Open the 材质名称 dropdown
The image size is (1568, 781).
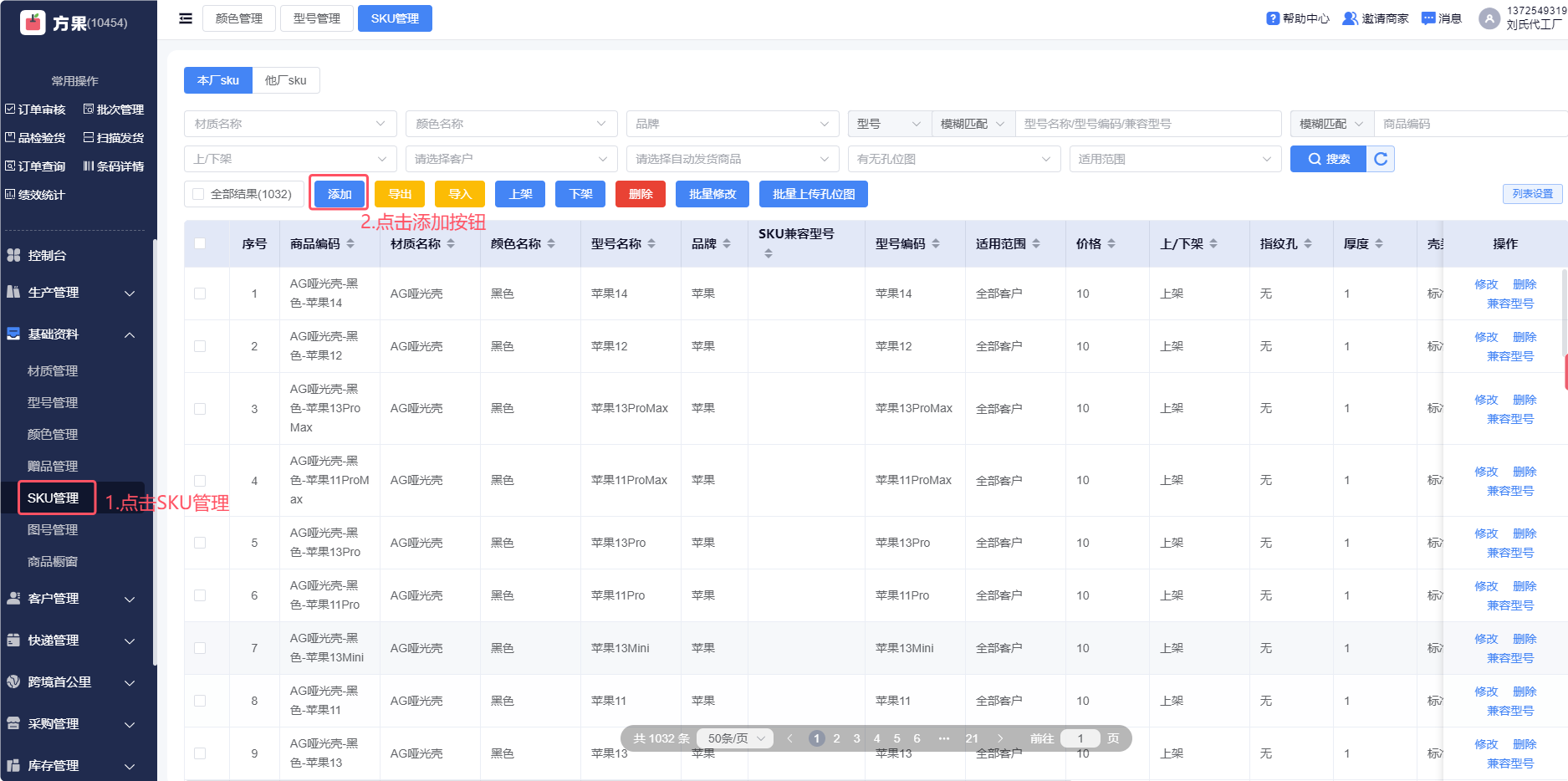pyautogui.click(x=289, y=124)
